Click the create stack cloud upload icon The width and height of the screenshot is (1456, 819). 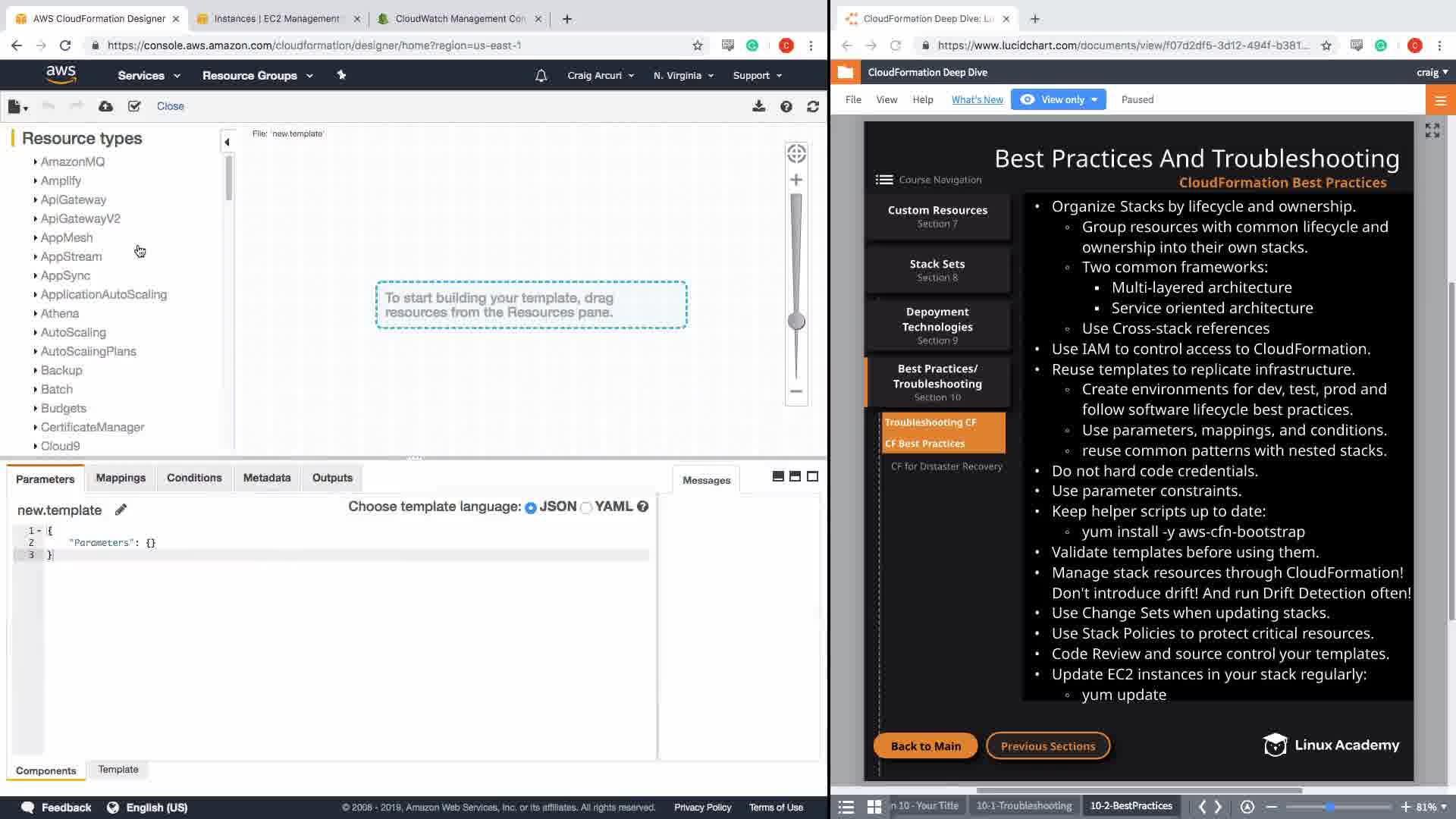[x=106, y=106]
